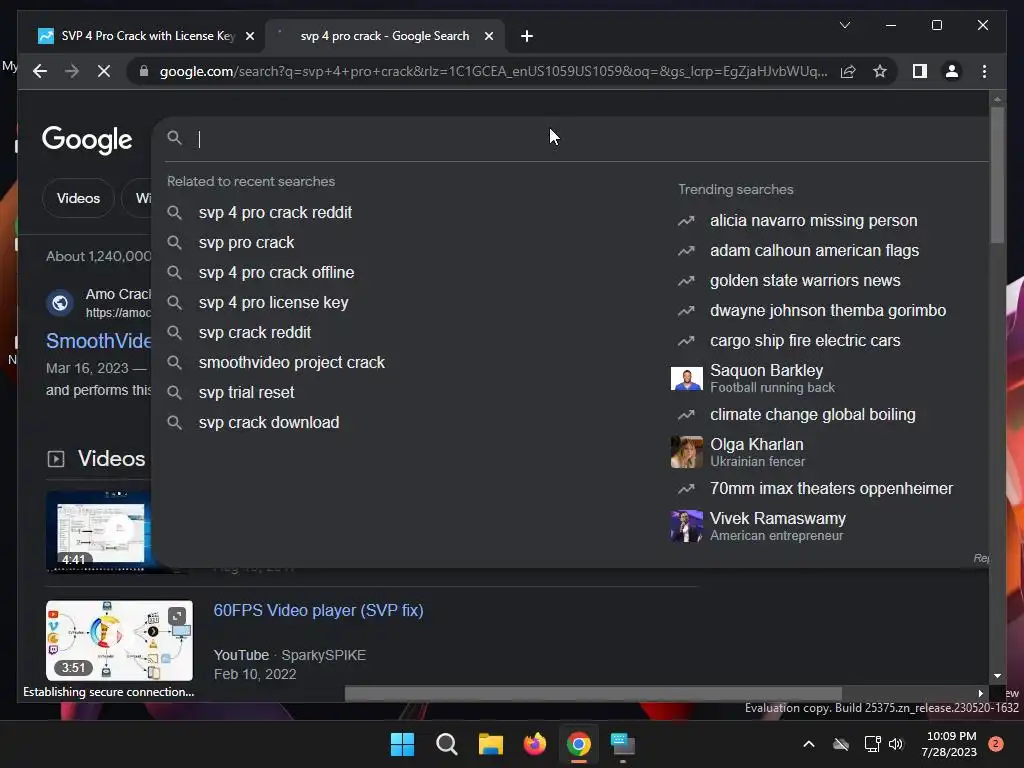Viewport: 1024px width, 768px height.
Task: Click the horizontal scrollbar of the page
Action: click(x=593, y=693)
